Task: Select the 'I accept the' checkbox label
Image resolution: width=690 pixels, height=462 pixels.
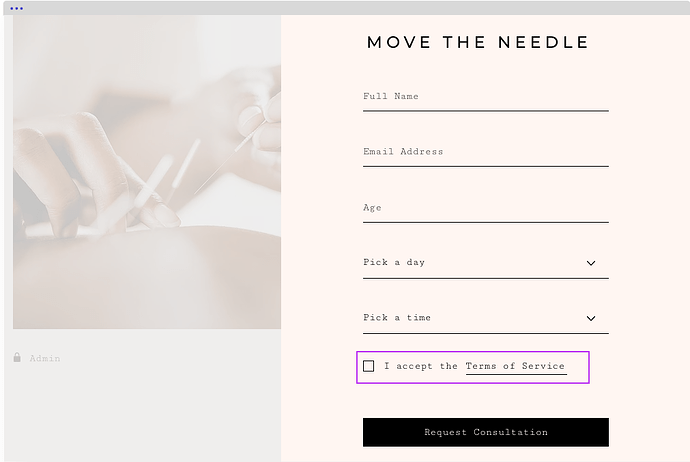Action: pos(421,366)
